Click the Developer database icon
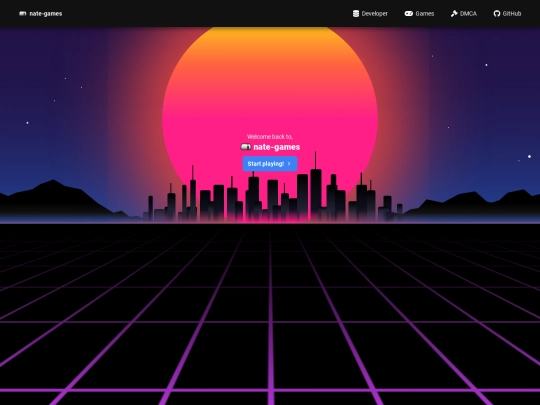The image size is (540, 405). (x=356, y=13)
